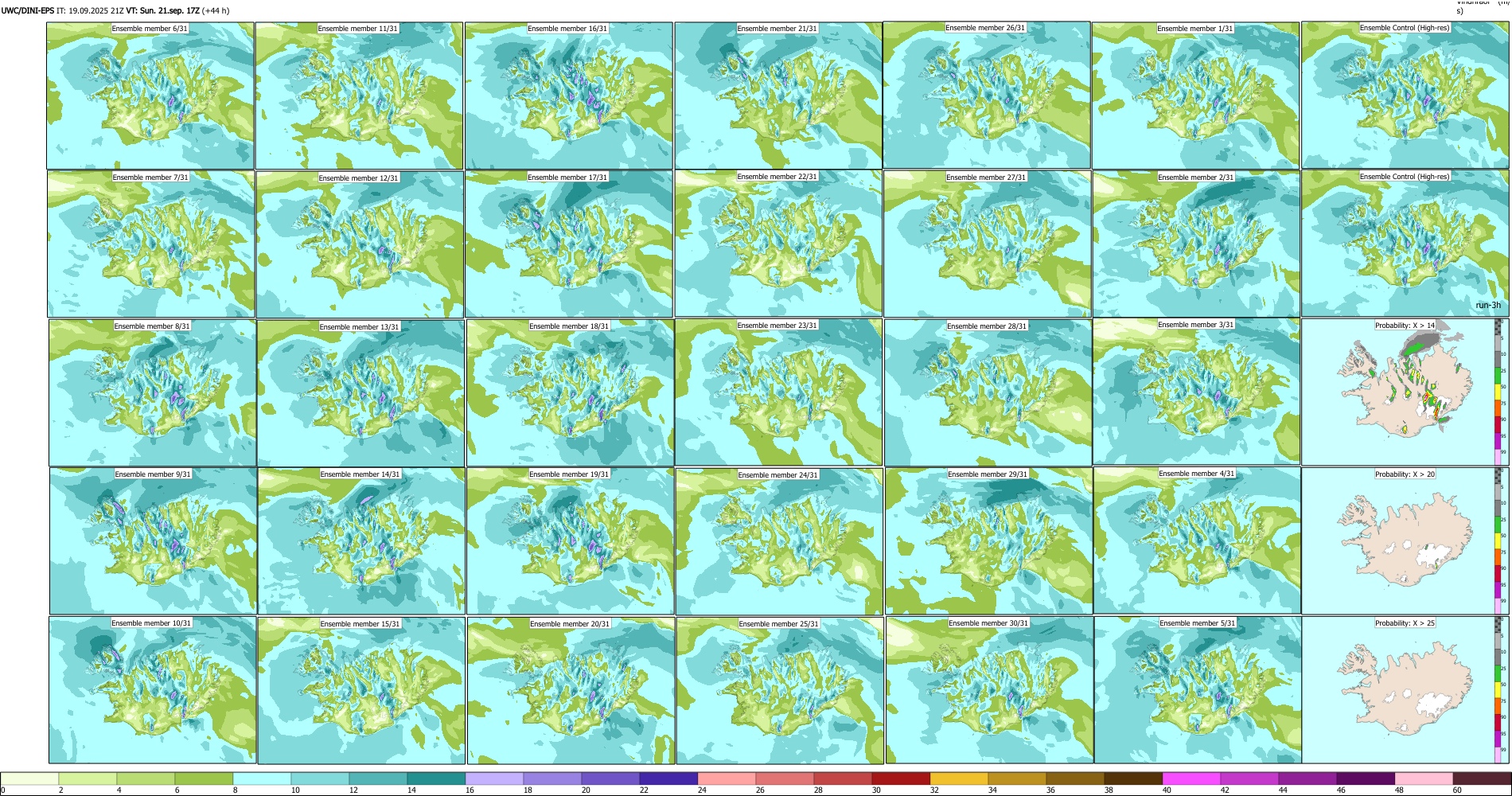Choose the Ensemble member 10/31 map panel
The width and height of the screenshot is (1512, 796).
coord(153,690)
